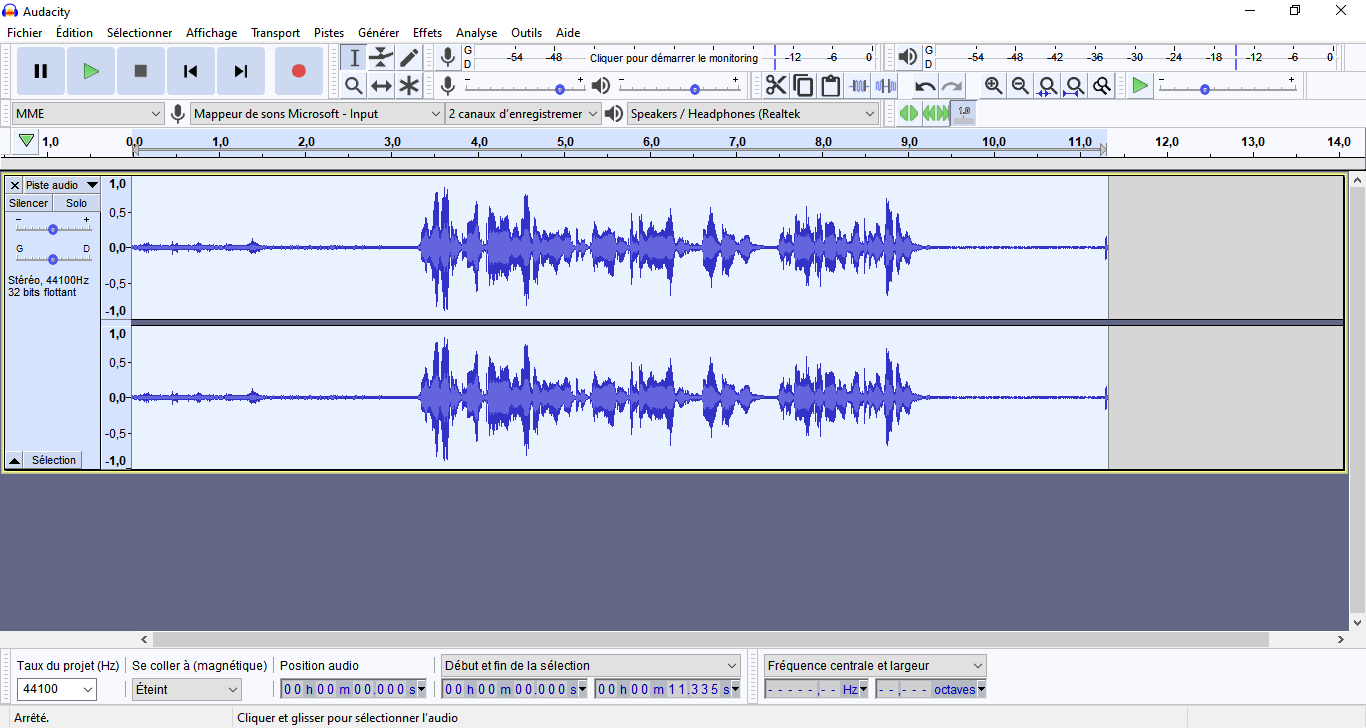Viewport: 1366px width, 728px height.
Task: Open the Analyse menu
Action: (x=477, y=33)
